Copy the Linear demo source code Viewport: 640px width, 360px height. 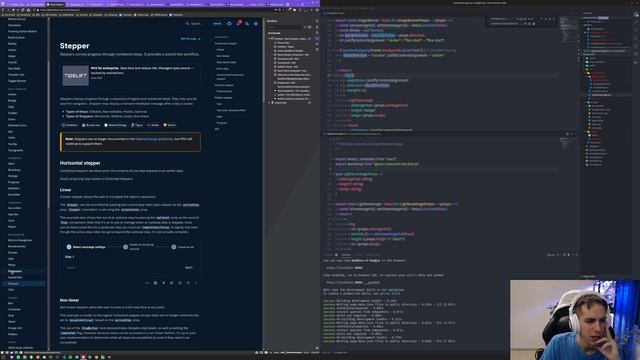pyautogui.click(x=172, y=283)
